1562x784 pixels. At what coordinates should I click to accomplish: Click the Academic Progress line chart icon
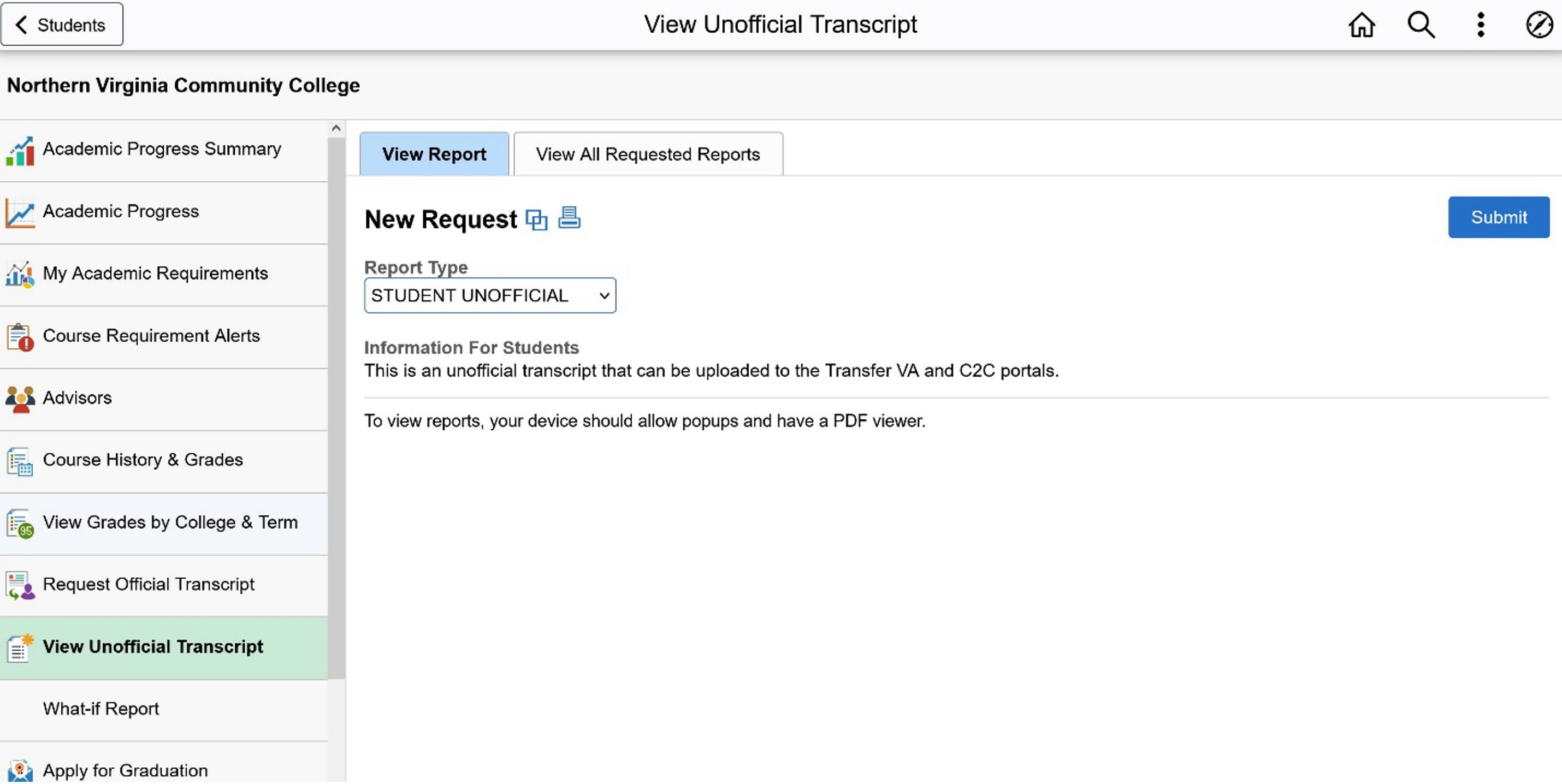[x=20, y=213]
